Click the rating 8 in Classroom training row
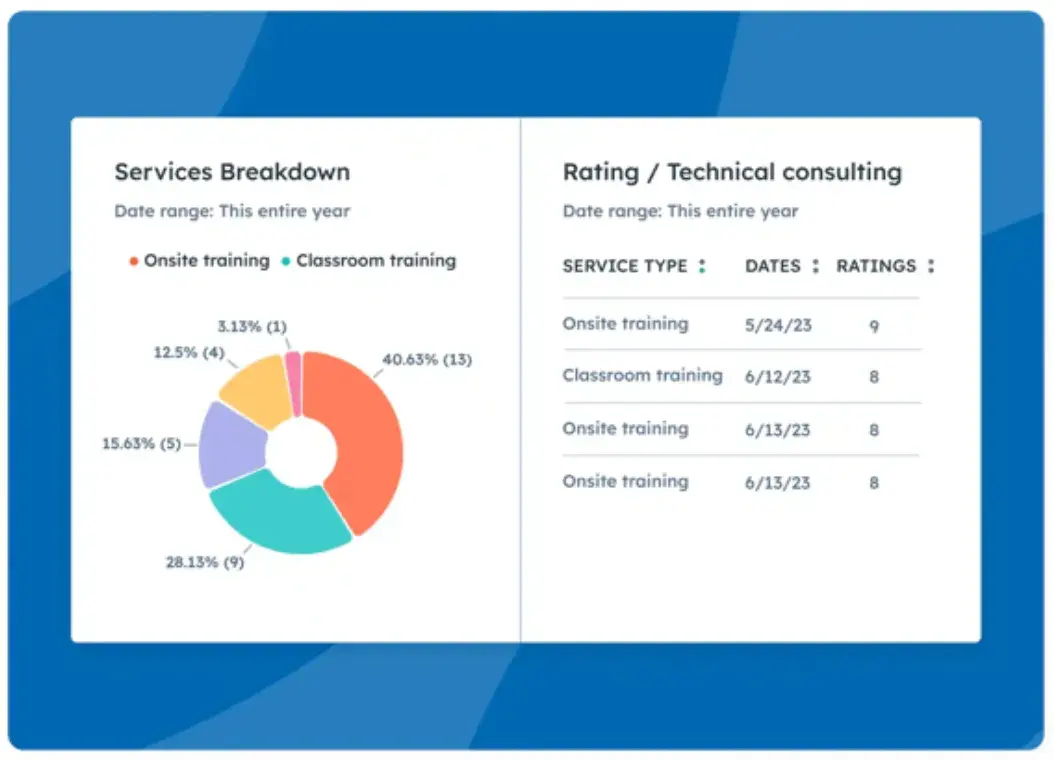Screen dimensions: 1054x760 tap(874, 377)
